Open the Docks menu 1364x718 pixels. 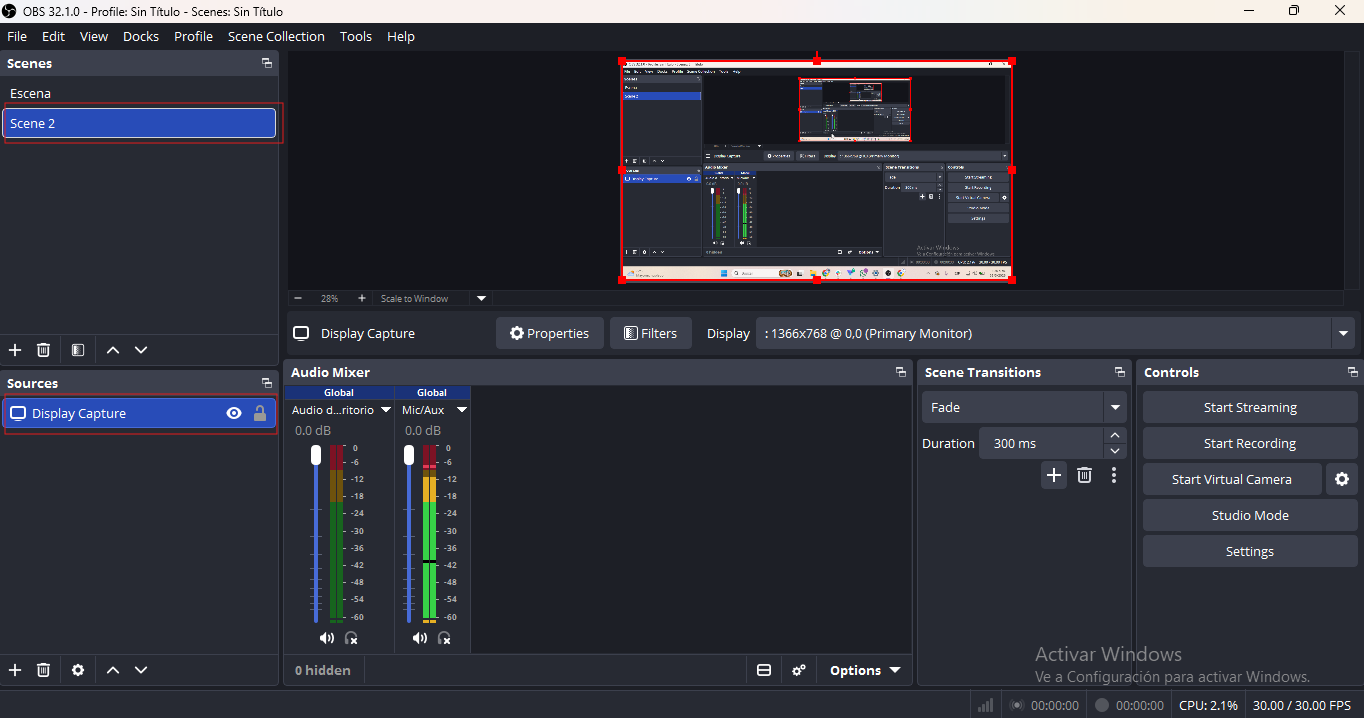click(x=141, y=36)
